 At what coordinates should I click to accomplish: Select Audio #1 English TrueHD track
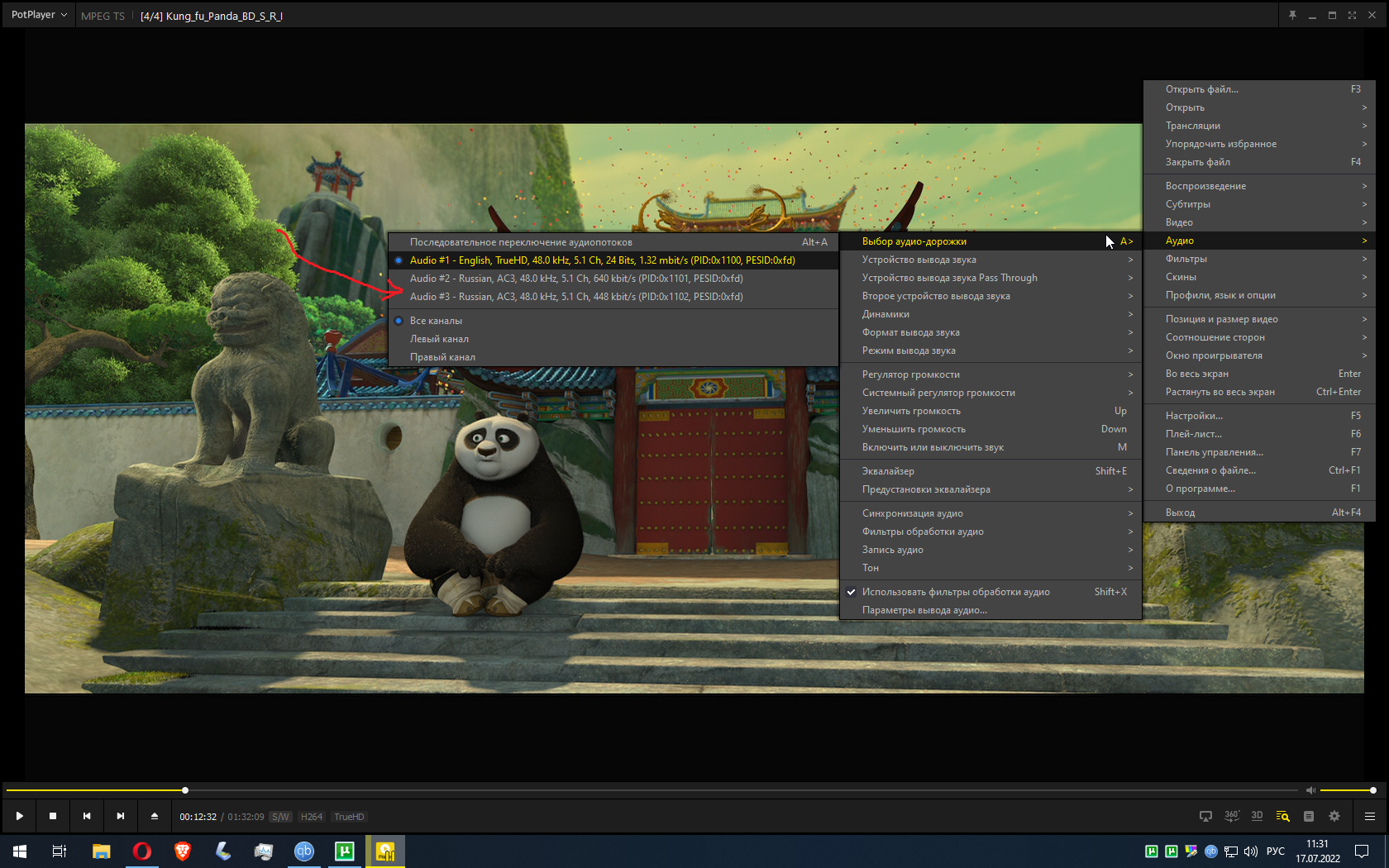(613, 260)
